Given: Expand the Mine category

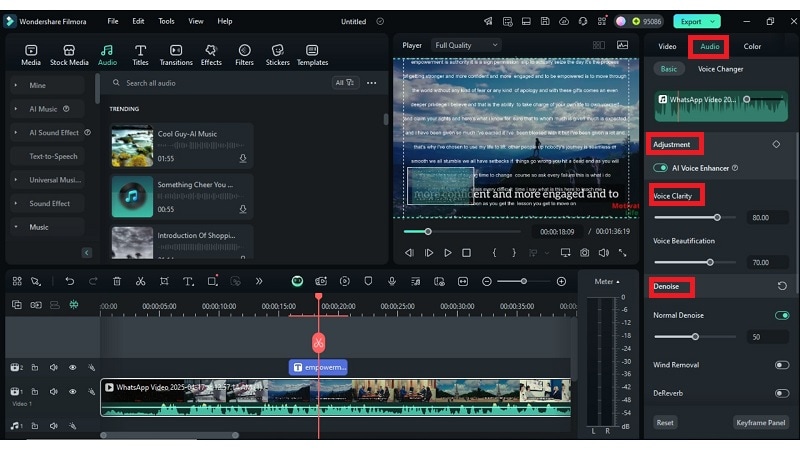Looking at the screenshot, I should tap(15, 85).
